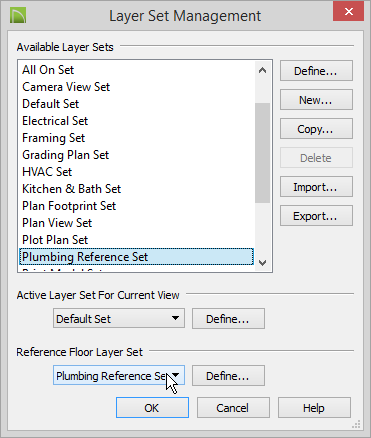This screenshot has height=438, width=371.
Task: Confirm the dialog with OK
Action: (152, 407)
